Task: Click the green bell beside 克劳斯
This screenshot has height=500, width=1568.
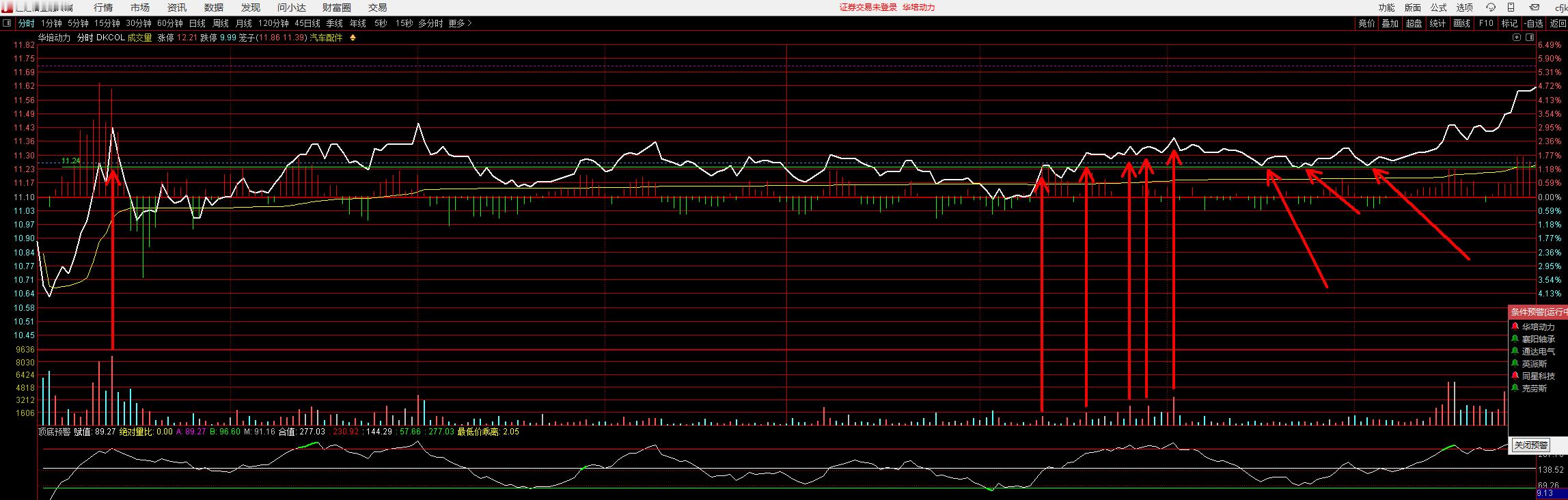Action: tap(1515, 389)
